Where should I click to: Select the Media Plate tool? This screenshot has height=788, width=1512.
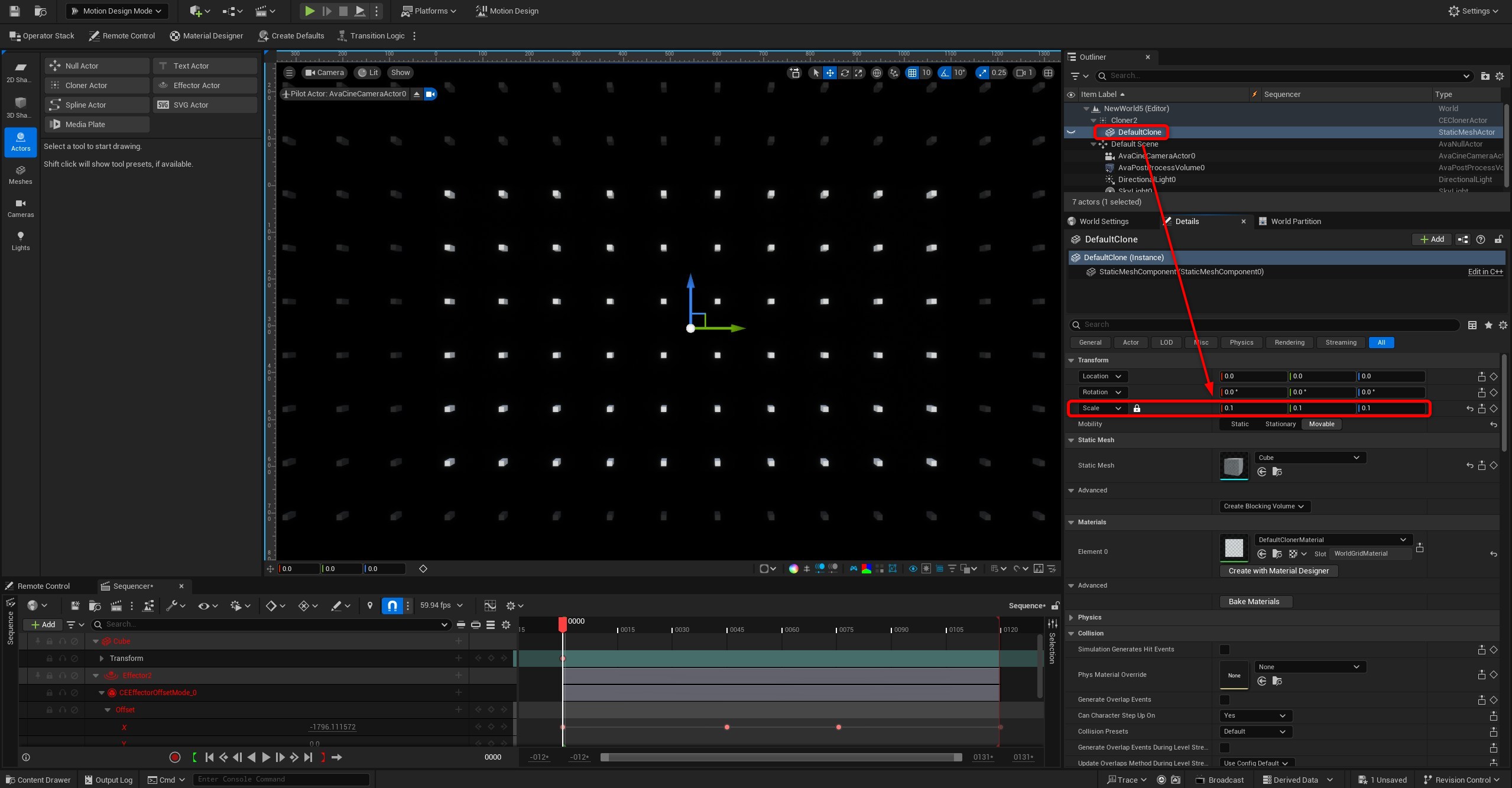(97, 124)
